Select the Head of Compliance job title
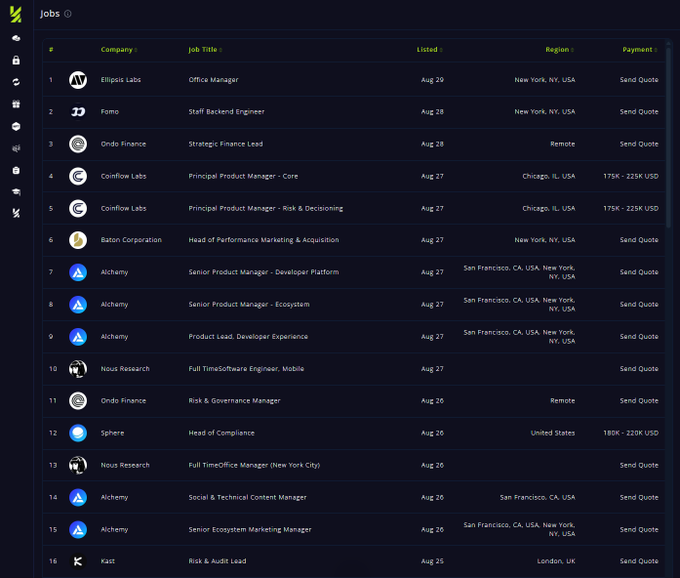Image resolution: width=680 pixels, height=578 pixels. click(222, 433)
